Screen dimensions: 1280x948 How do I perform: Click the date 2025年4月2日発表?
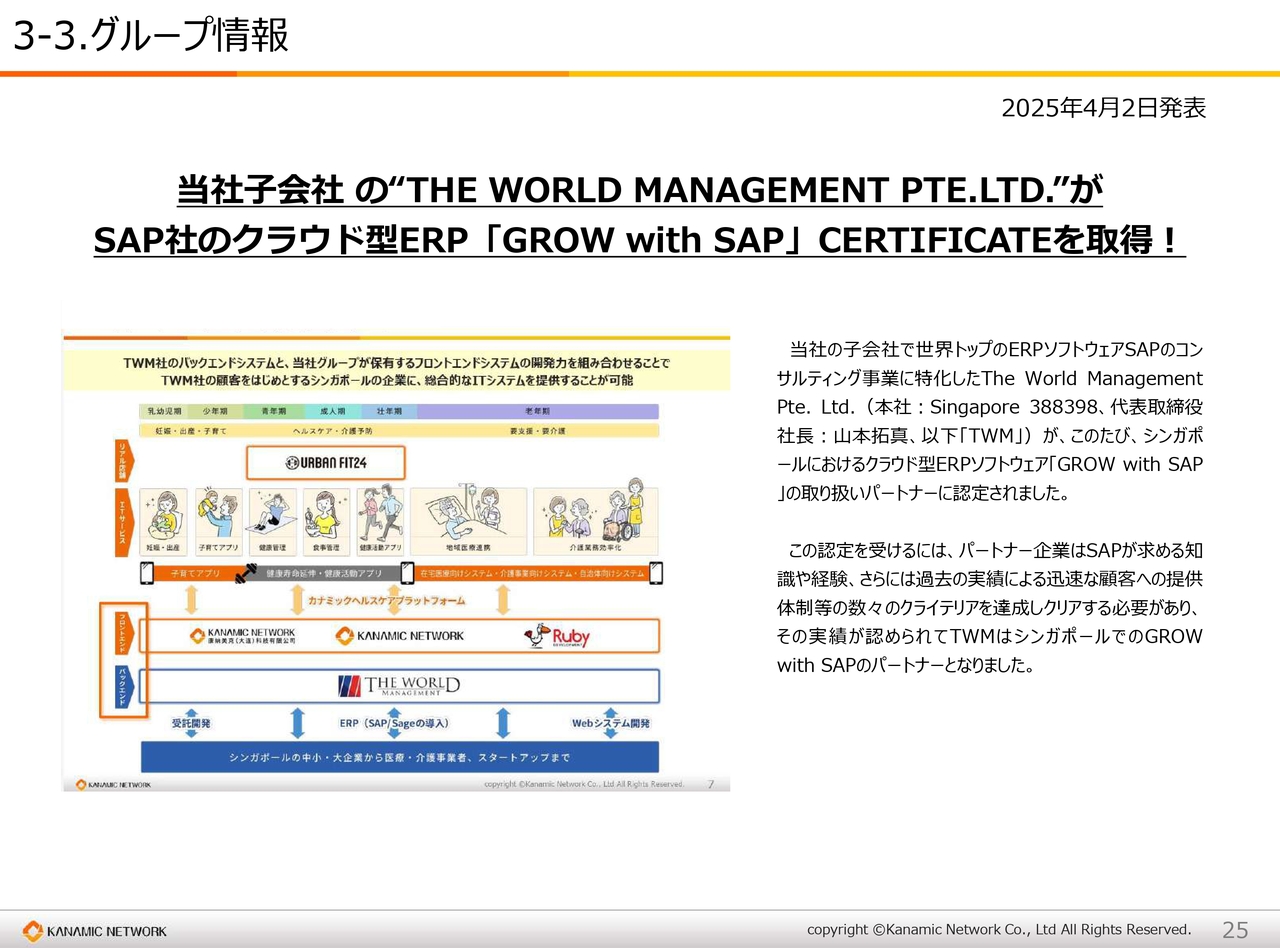click(1104, 108)
